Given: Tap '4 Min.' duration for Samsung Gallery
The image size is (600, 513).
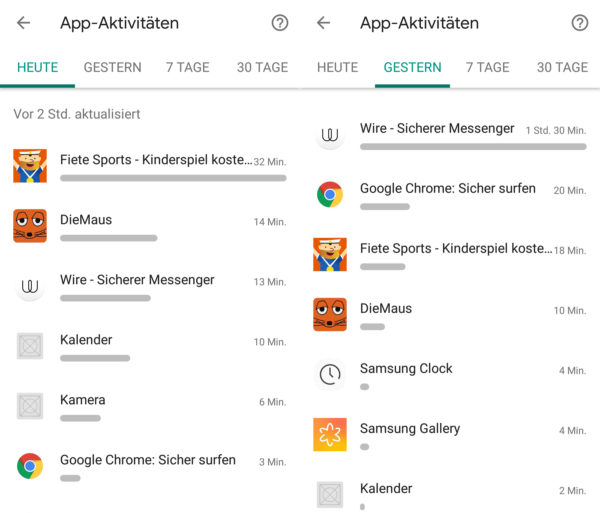Looking at the screenshot, I should pyautogui.click(x=572, y=431).
